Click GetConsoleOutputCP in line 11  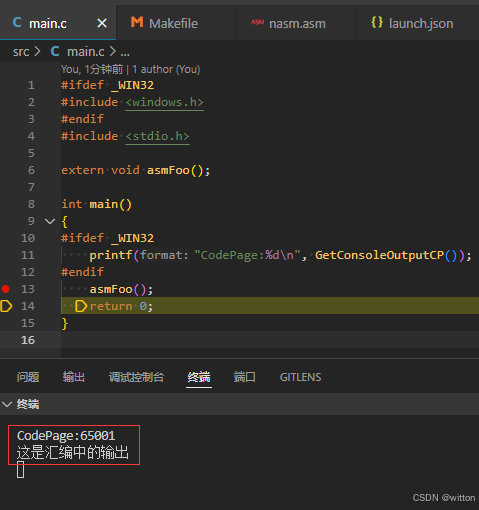(379, 255)
